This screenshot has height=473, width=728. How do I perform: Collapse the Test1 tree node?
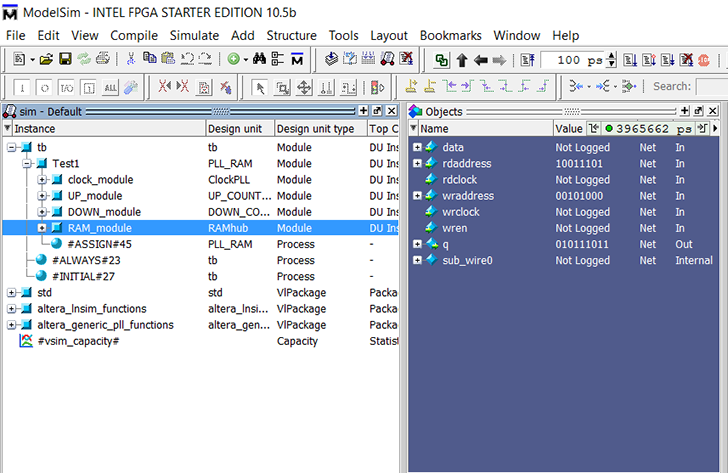(x=27, y=164)
